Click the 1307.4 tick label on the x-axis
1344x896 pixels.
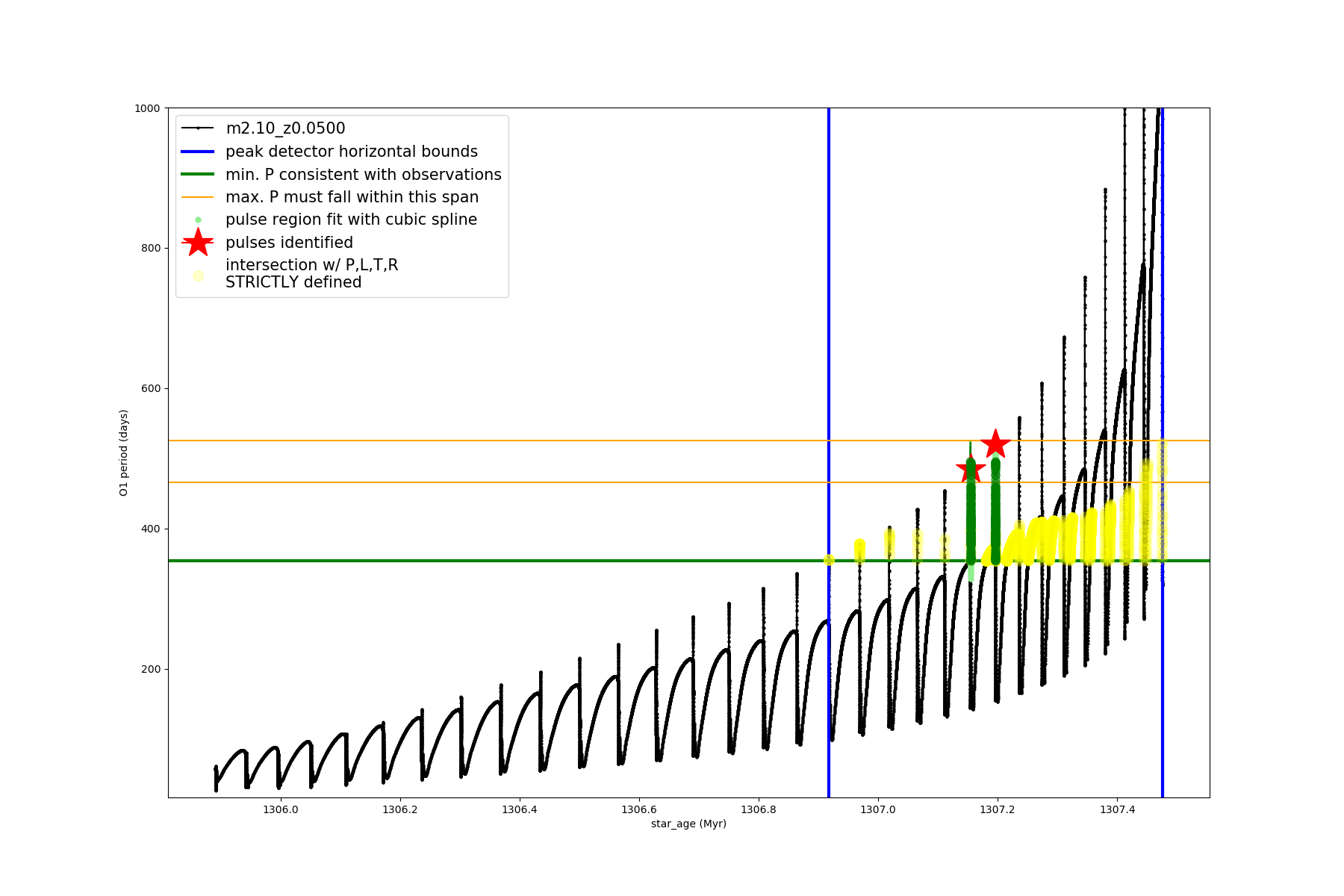[x=1117, y=809]
